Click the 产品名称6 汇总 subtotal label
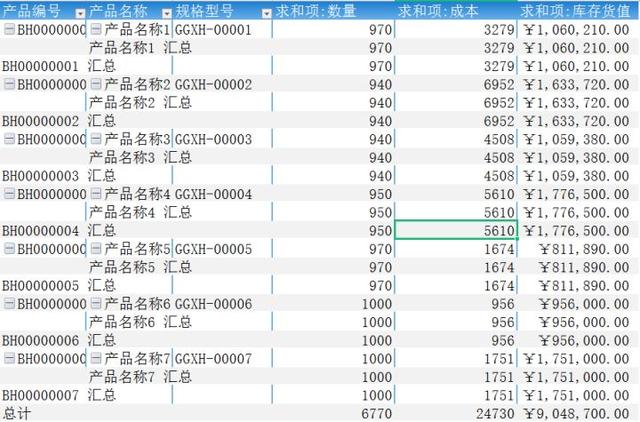The width and height of the screenshot is (640, 422). 140,322
